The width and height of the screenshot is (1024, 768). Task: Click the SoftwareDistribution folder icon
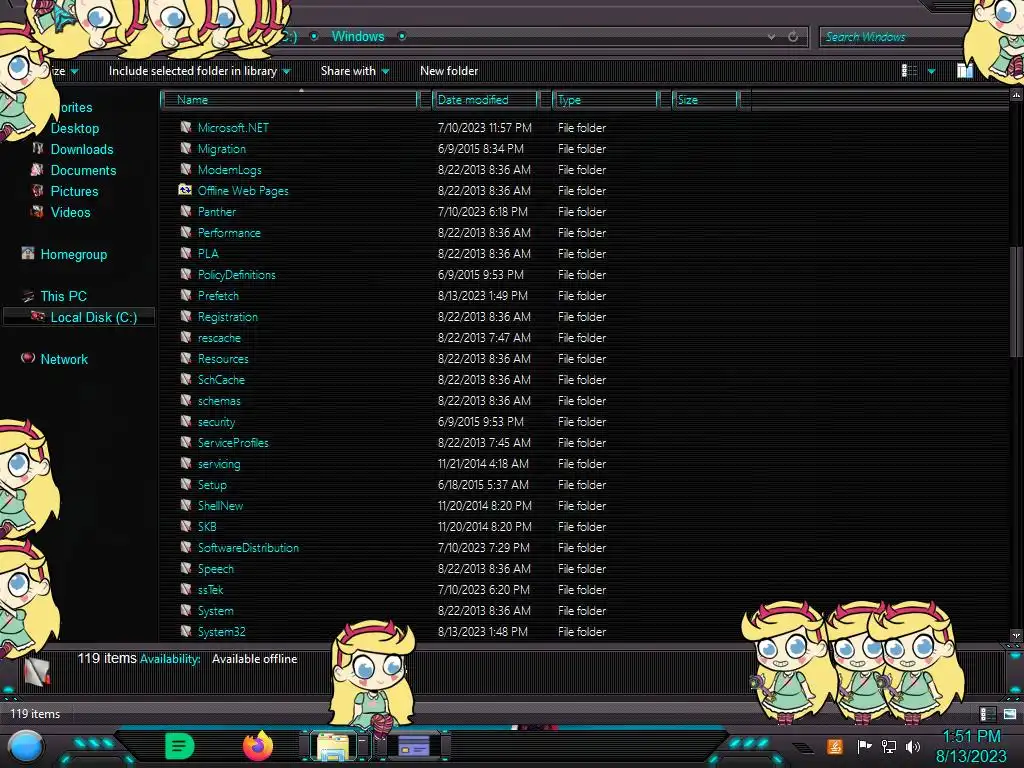click(x=186, y=547)
